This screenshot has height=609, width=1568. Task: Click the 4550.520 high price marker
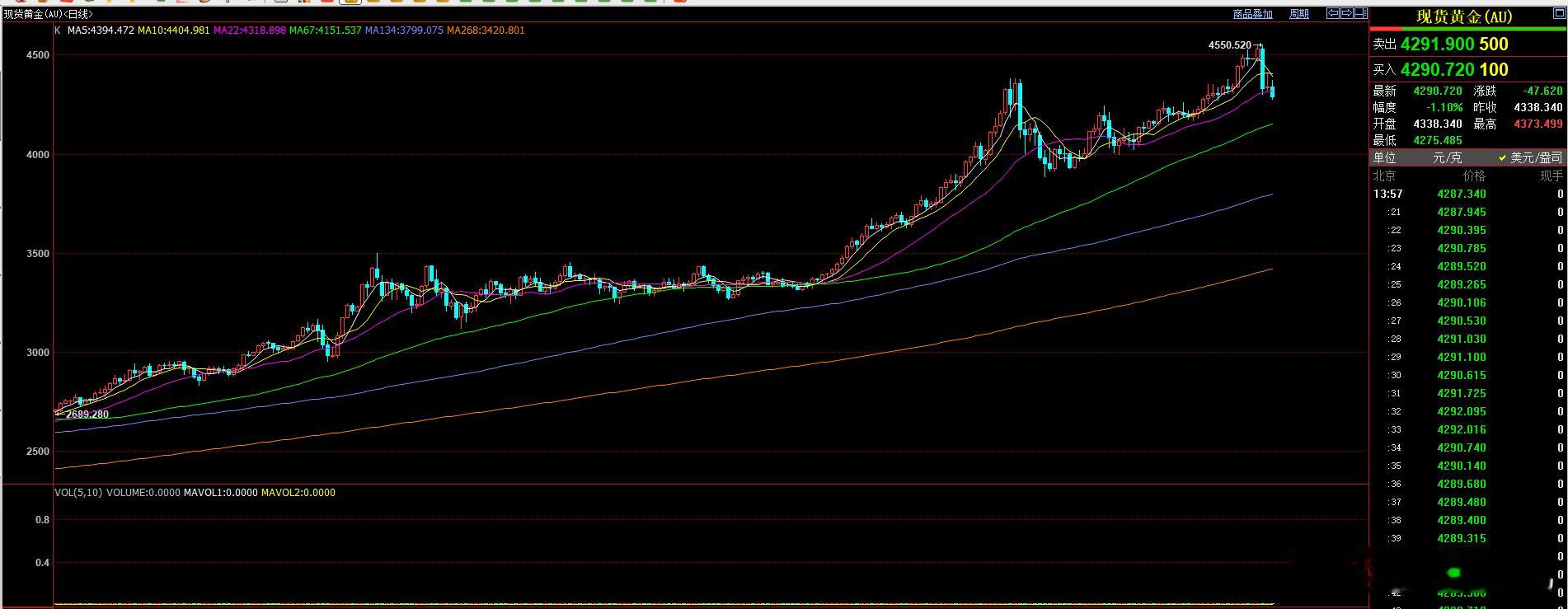tap(1229, 45)
